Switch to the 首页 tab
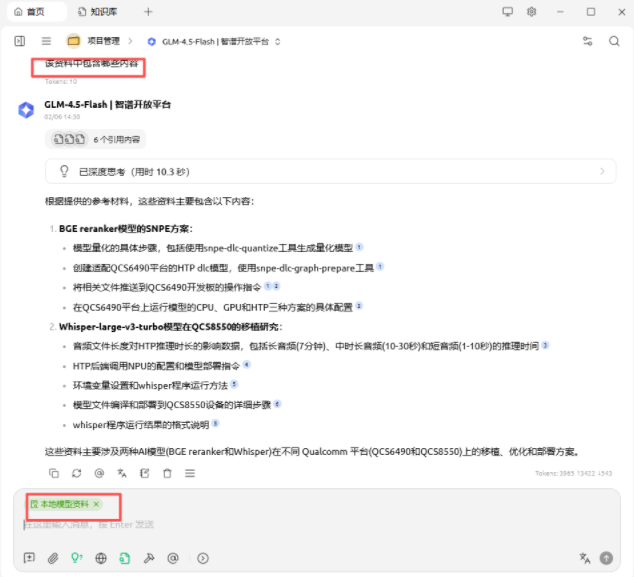Screen dimensions: 634x577 click(x=35, y=12)
